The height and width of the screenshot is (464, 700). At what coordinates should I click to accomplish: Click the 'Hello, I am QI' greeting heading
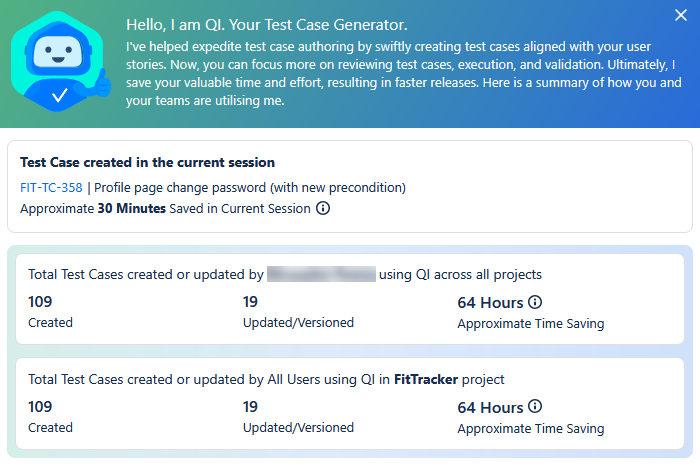[267, 25]
